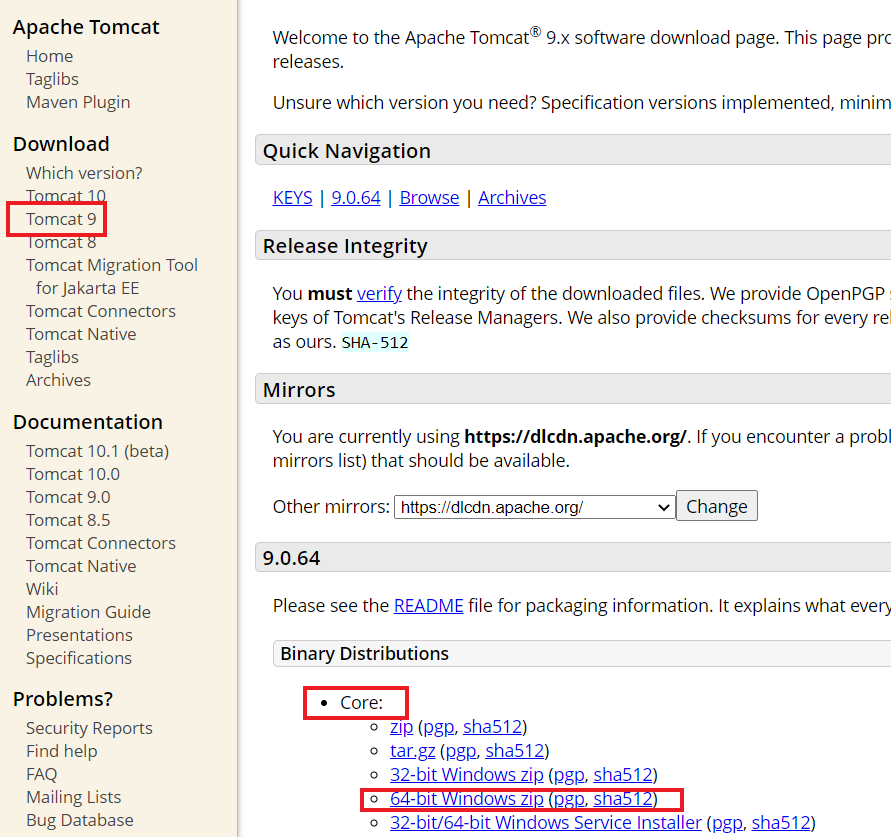The width and height of the screenshot is (891, 837).
Task: Open Tomcat 10 download page
Action: point(66,196)
